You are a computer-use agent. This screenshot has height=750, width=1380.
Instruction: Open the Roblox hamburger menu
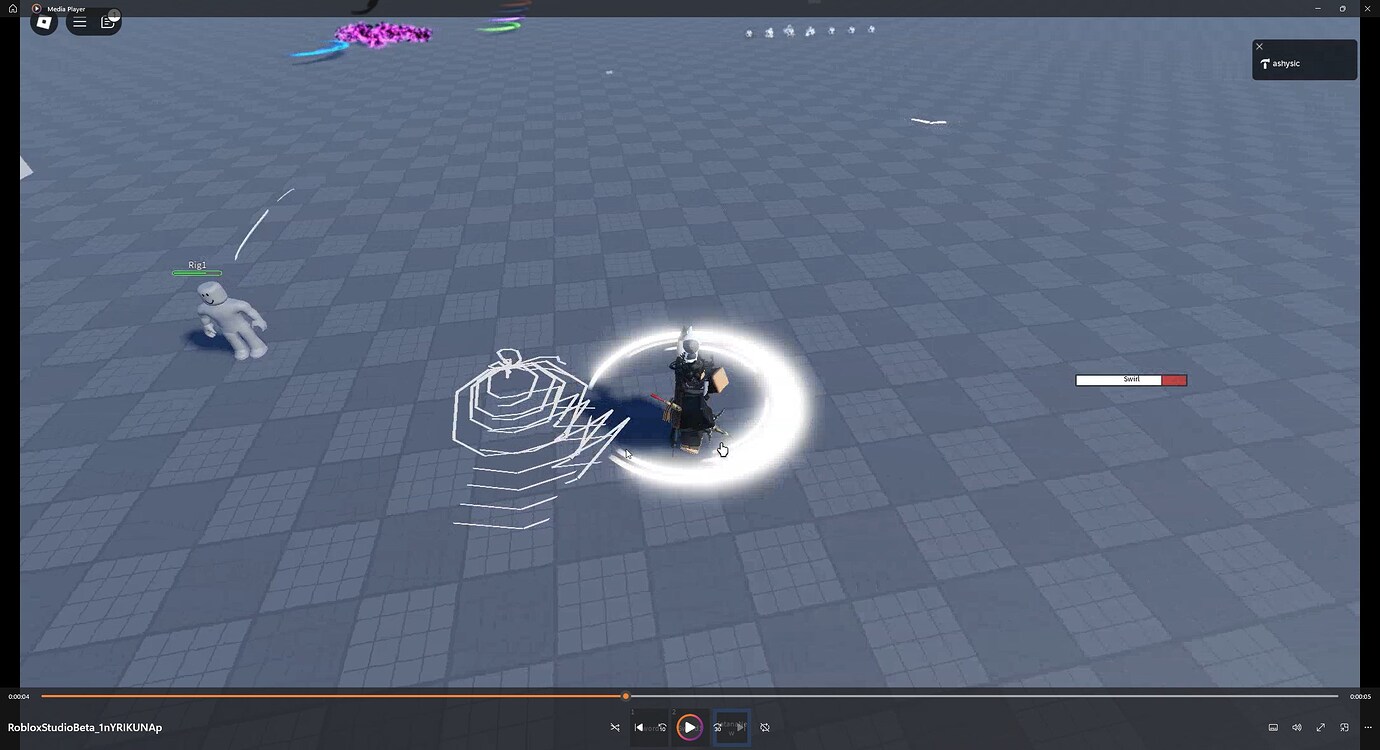coord(80,22)
